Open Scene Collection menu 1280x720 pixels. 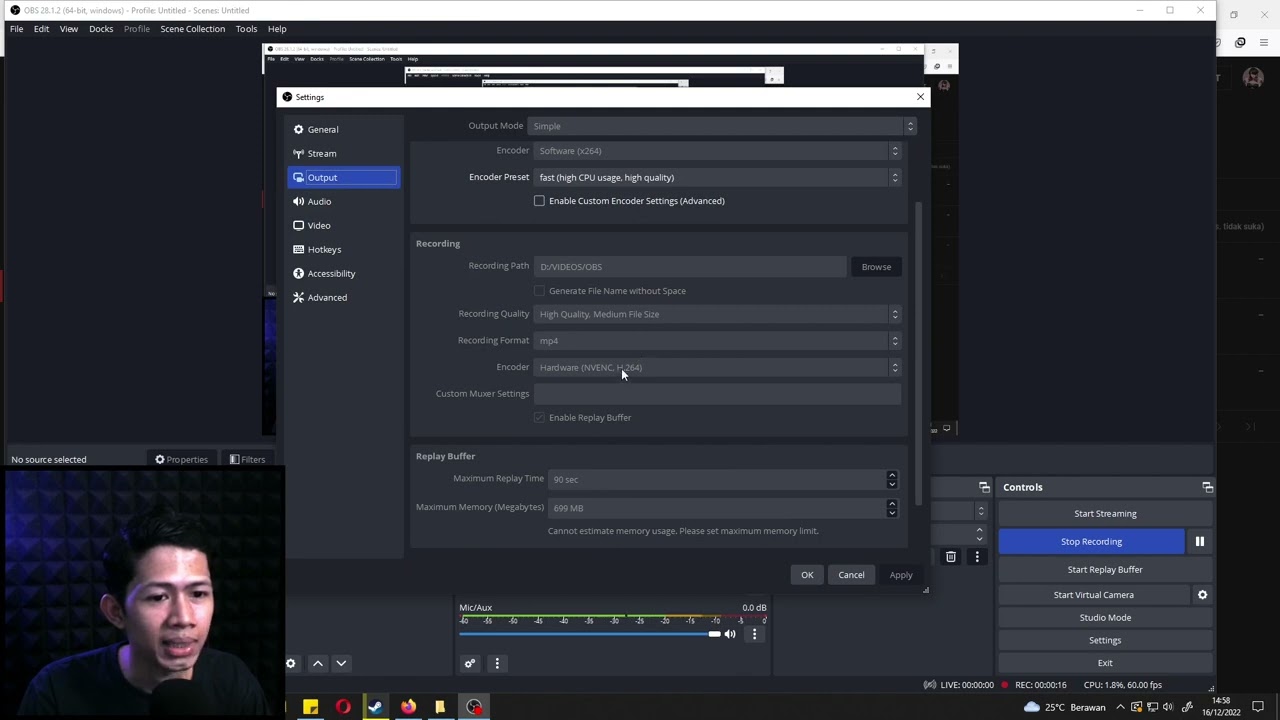pos(192,29)
